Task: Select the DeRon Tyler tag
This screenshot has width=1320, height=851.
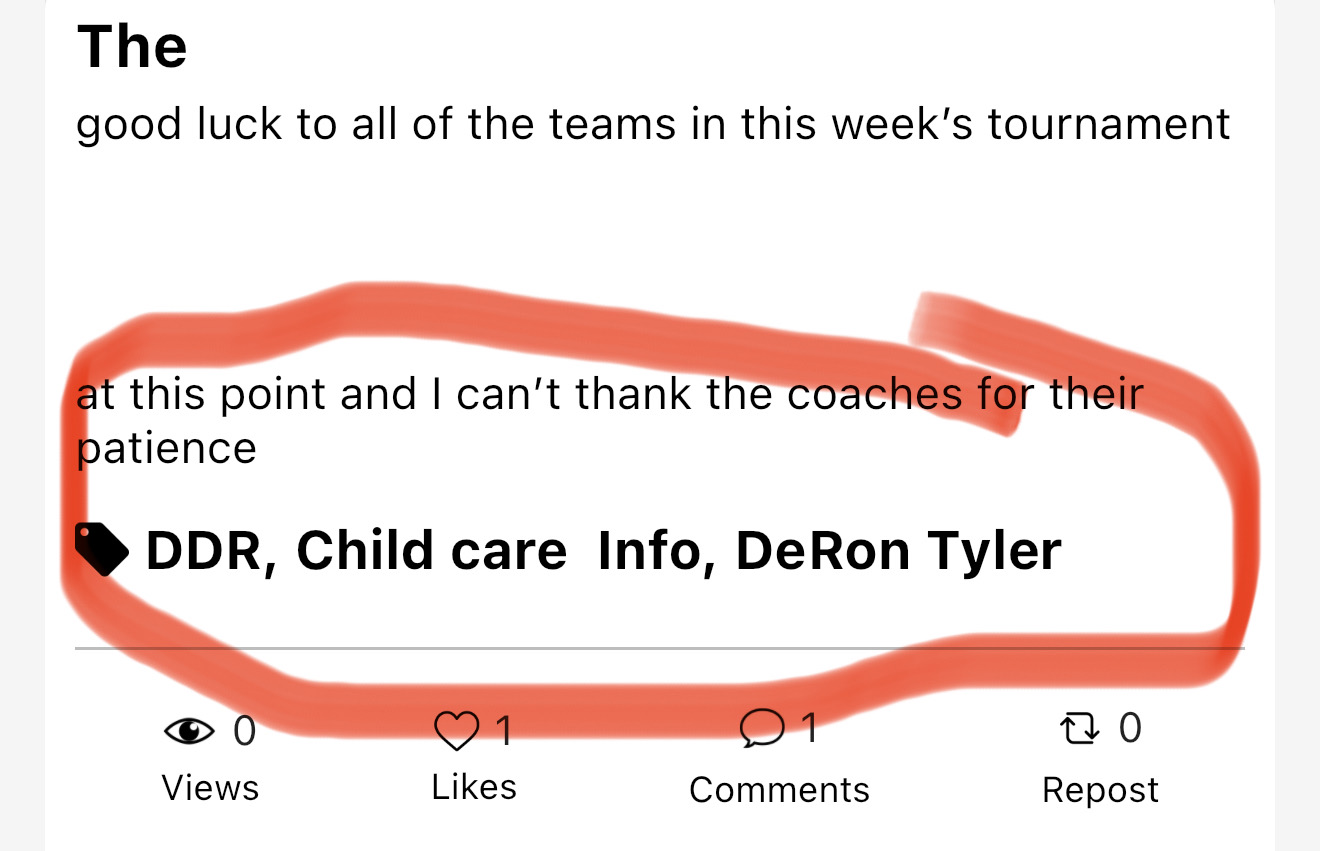Action: pos(898,551)
